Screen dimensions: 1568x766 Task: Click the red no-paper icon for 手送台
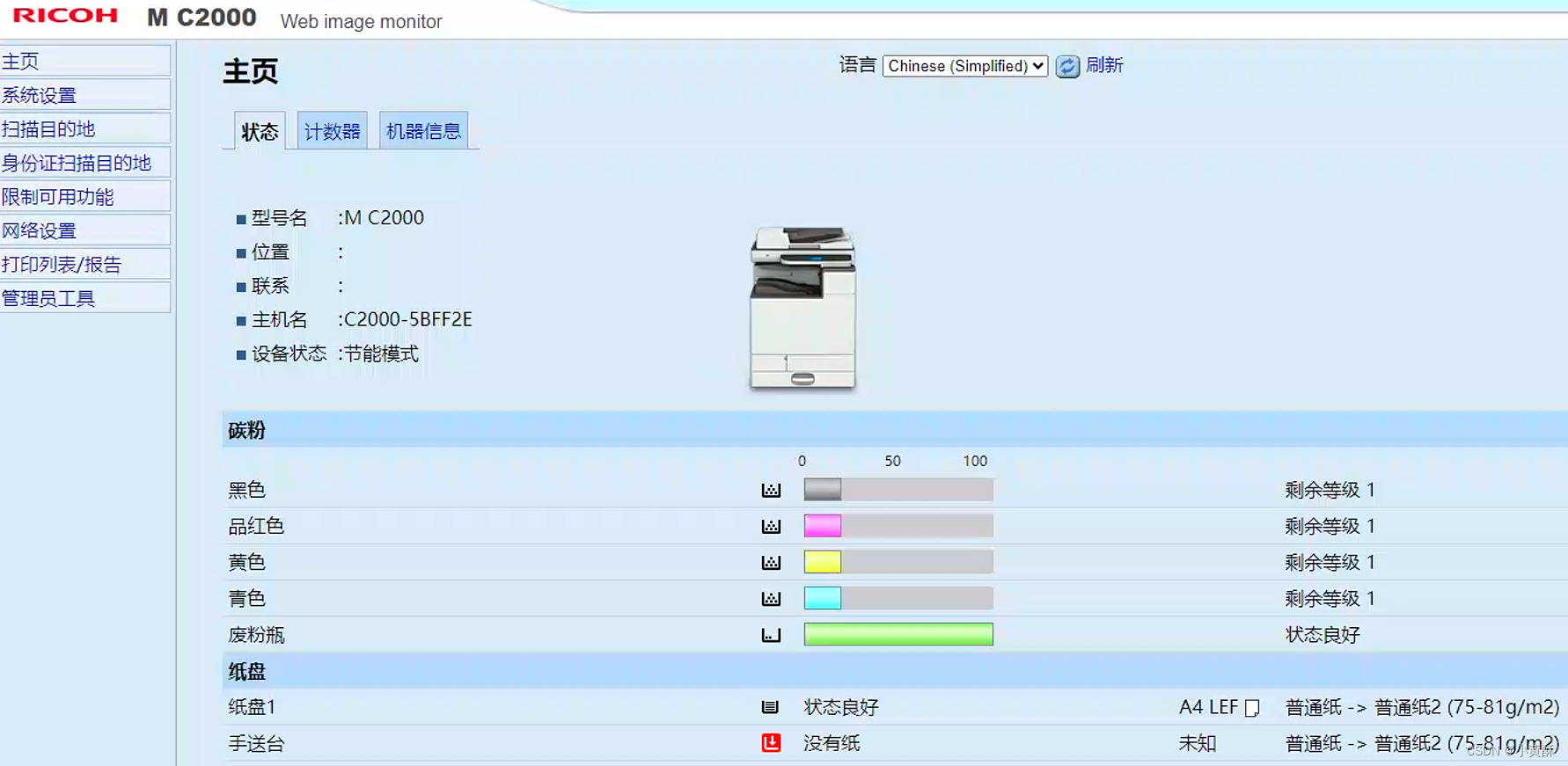pos(771,743)
